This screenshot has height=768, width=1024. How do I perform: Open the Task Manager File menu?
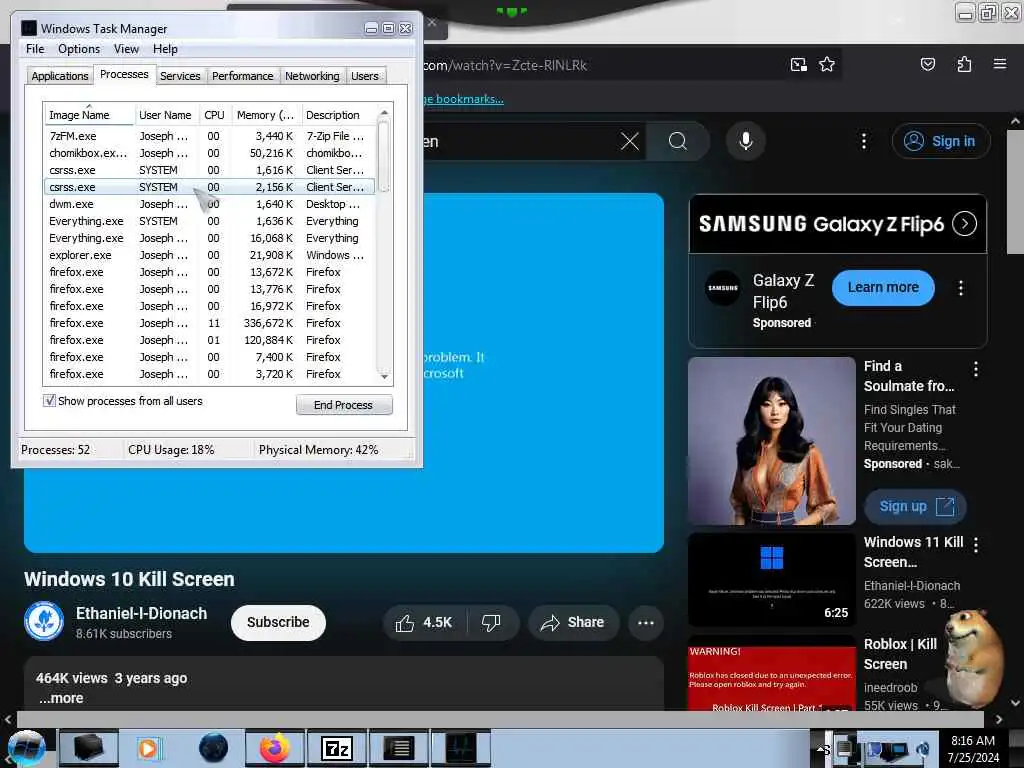pos(35,49)
